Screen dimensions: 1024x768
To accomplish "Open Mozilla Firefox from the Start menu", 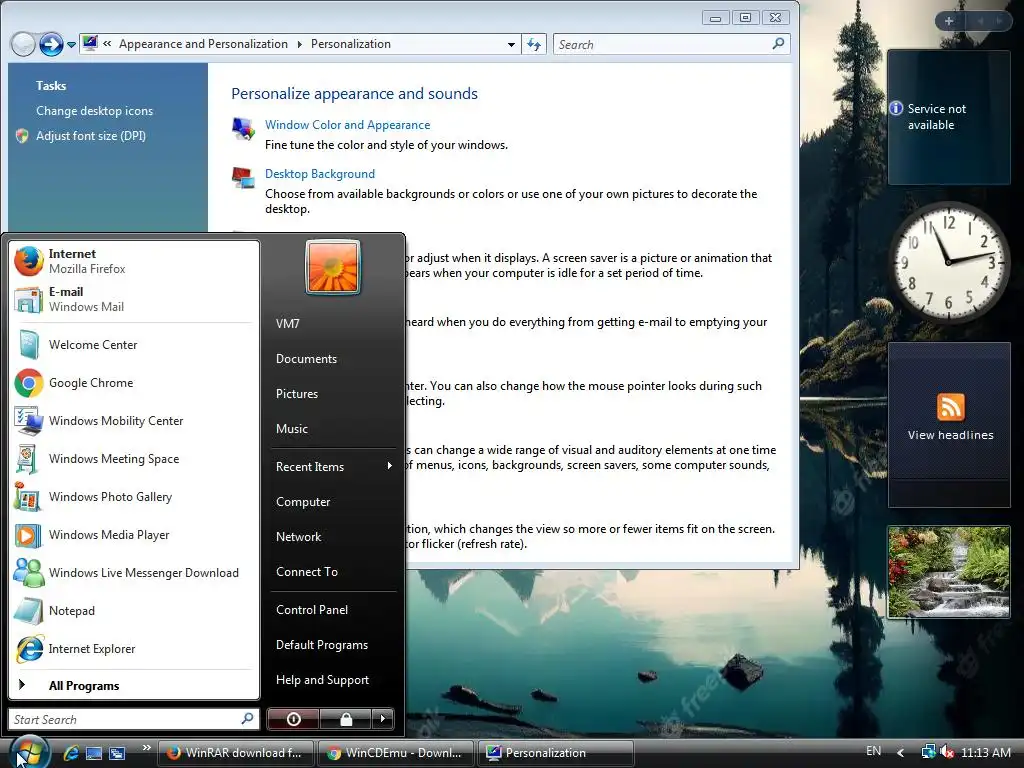I will [x=134, y=261].
